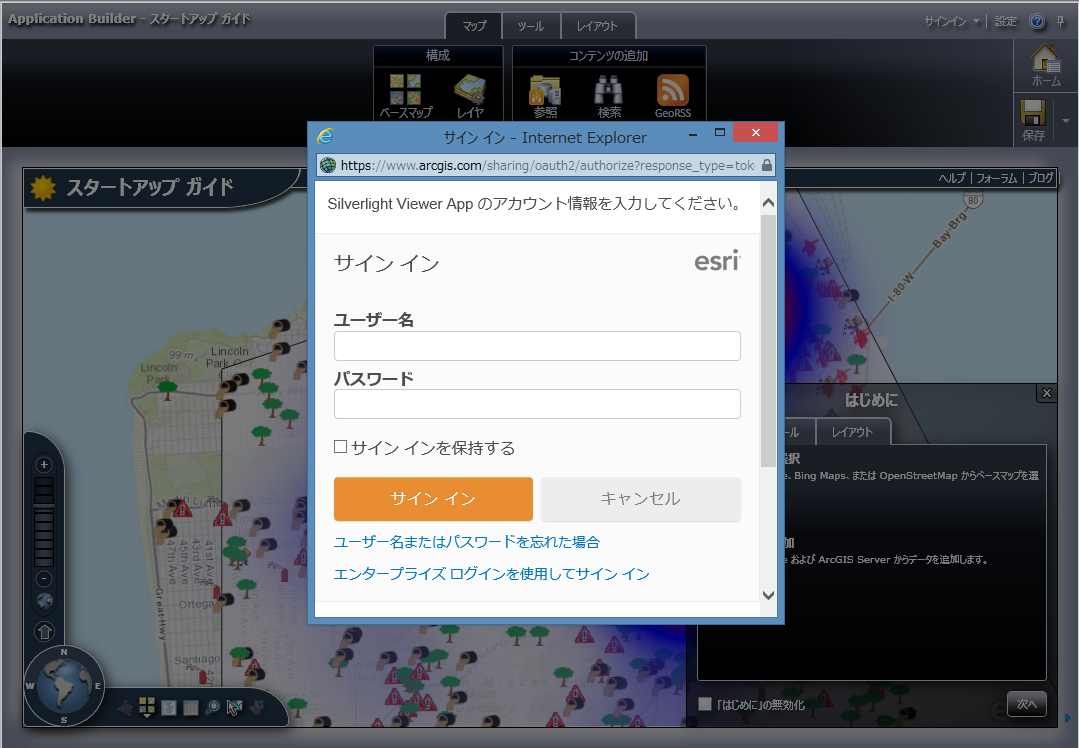Image resolution: width=1079 pixels, height=748 pixels.
Task: Open help with the blue question mark icon
Action: (1036, 21)
